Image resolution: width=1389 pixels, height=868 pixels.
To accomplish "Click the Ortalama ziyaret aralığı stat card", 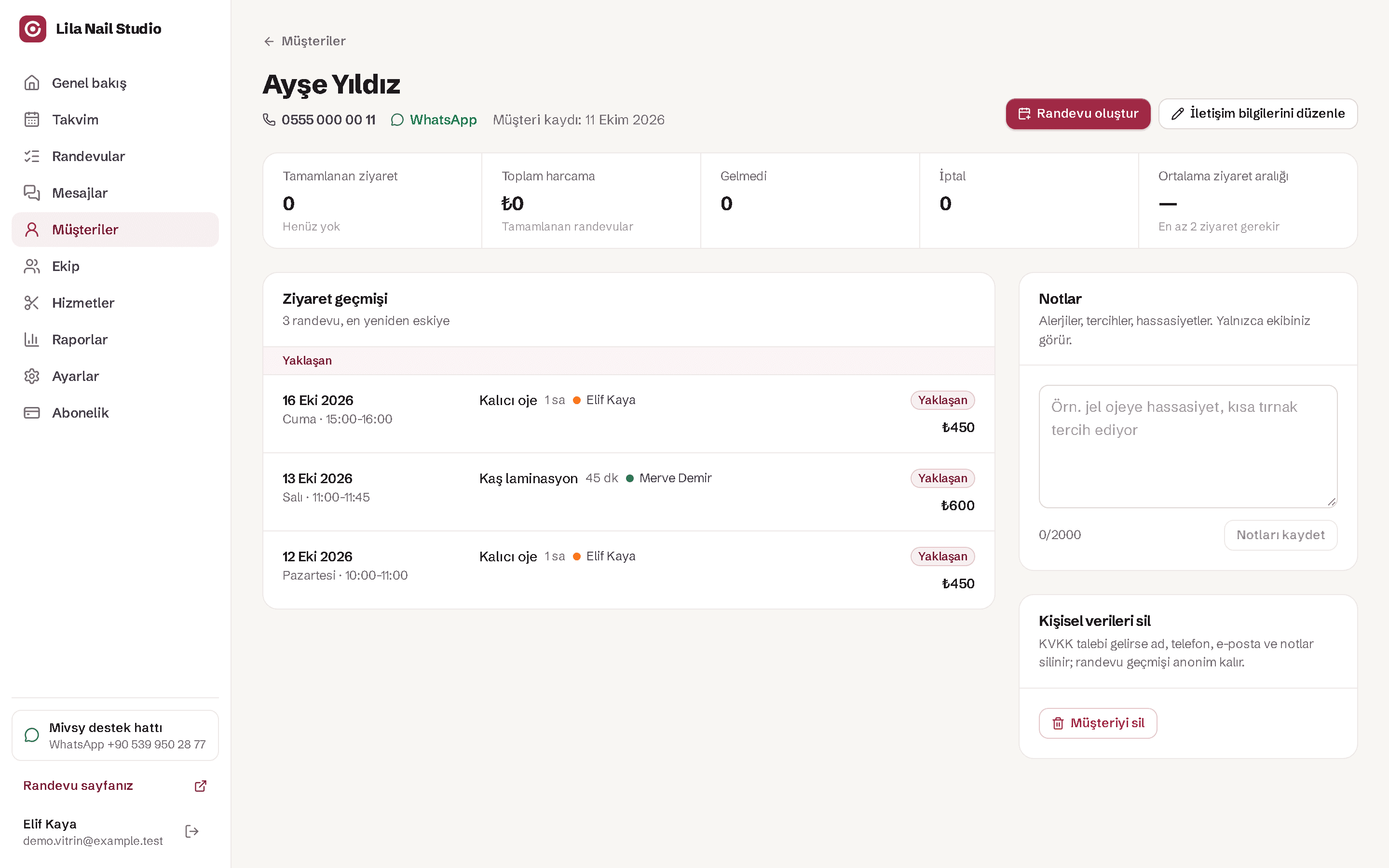I will point(1248,200).
